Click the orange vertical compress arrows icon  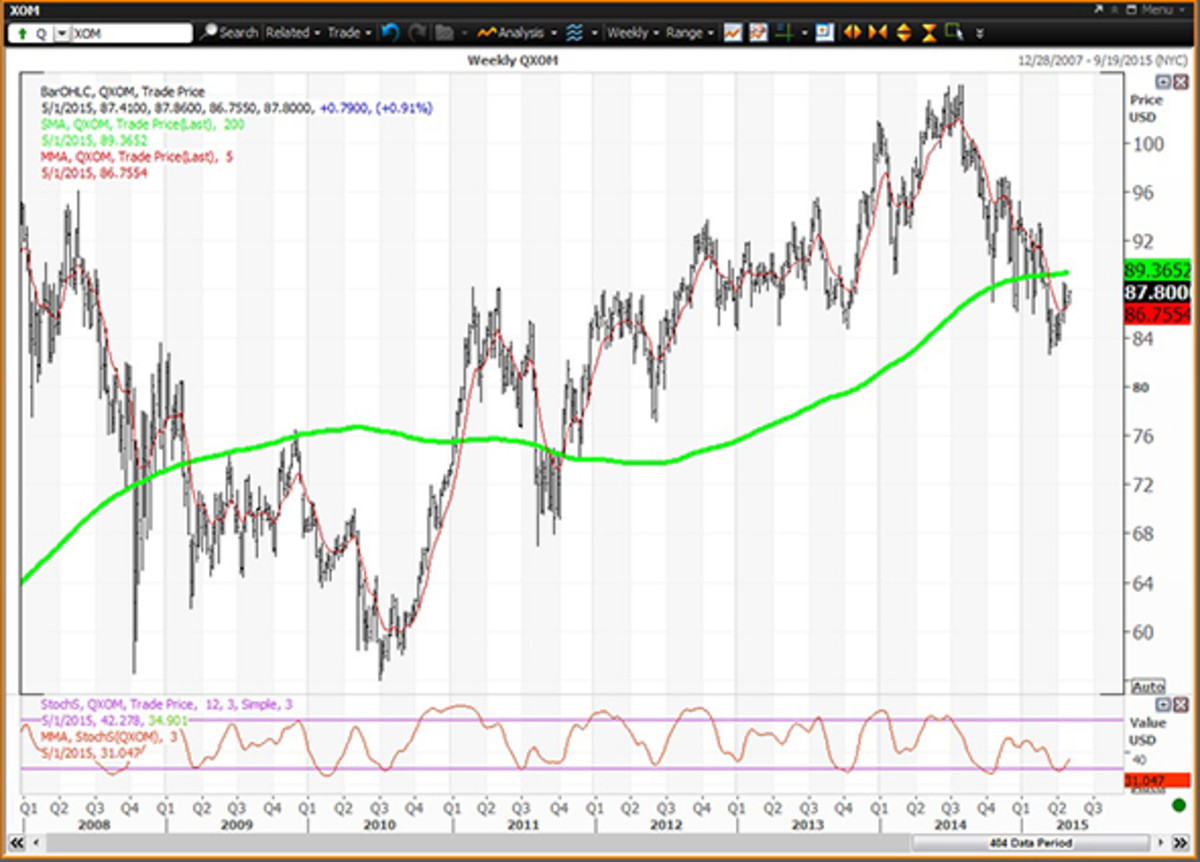929,33
